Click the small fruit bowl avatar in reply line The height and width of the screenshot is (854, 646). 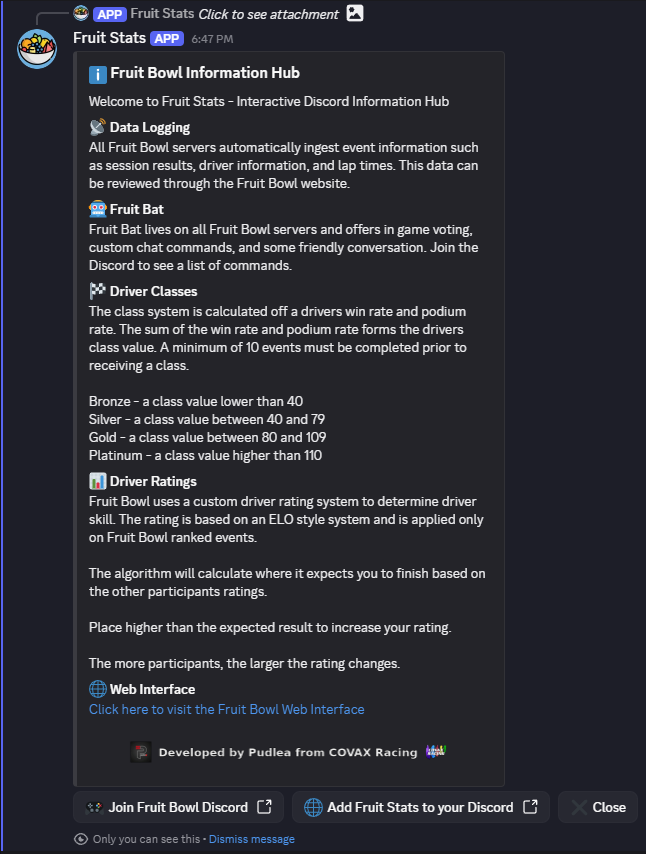[x=82, y=14]
